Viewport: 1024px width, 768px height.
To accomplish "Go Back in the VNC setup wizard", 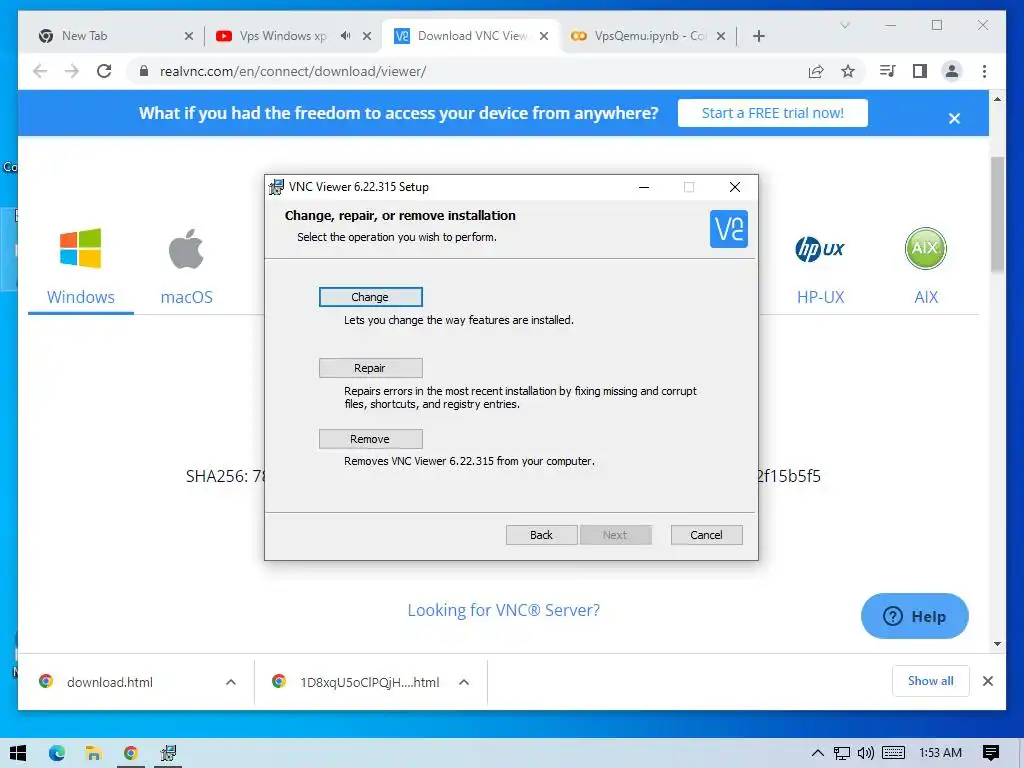I will coord(541,535).
